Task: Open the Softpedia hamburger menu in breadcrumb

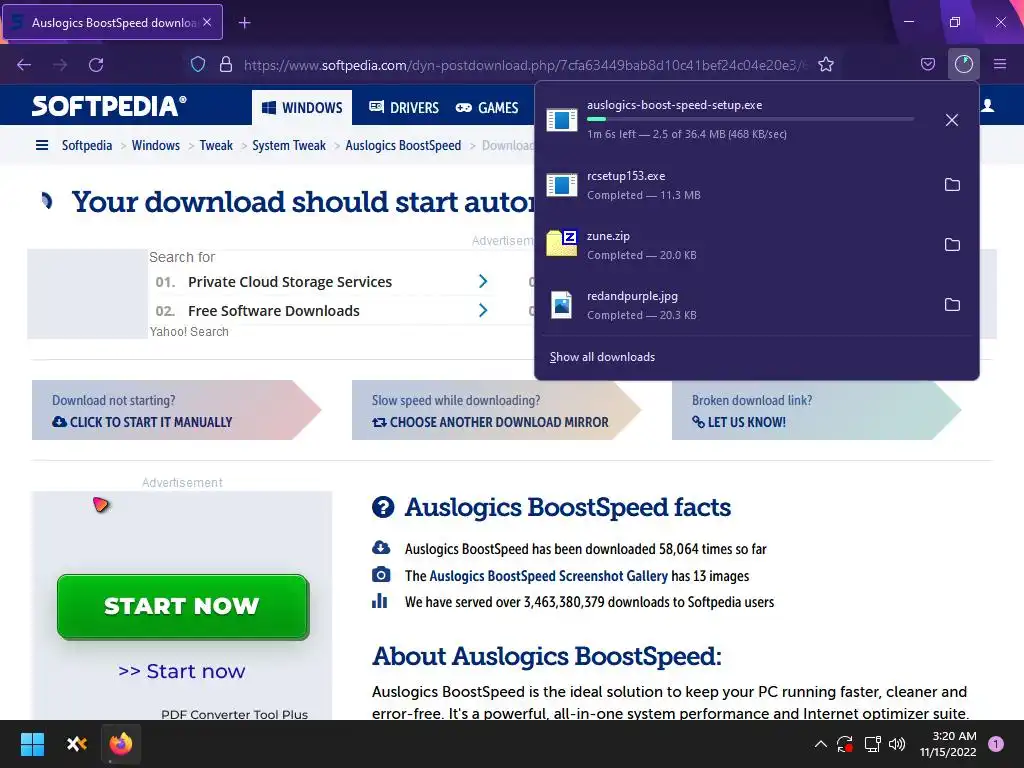Action: point(42,145)
